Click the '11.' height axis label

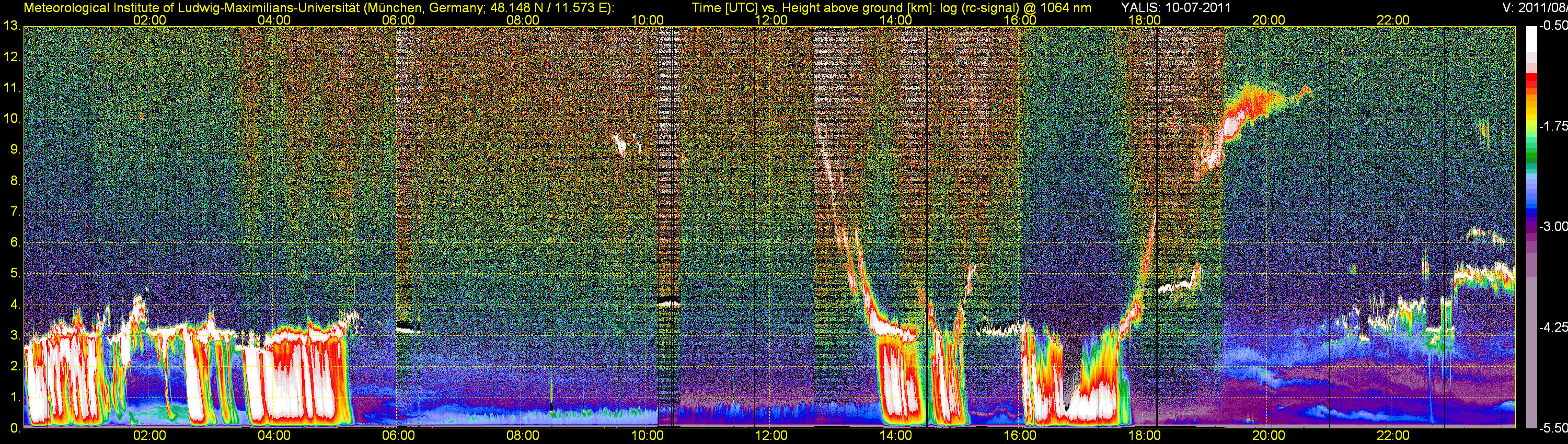12,88
